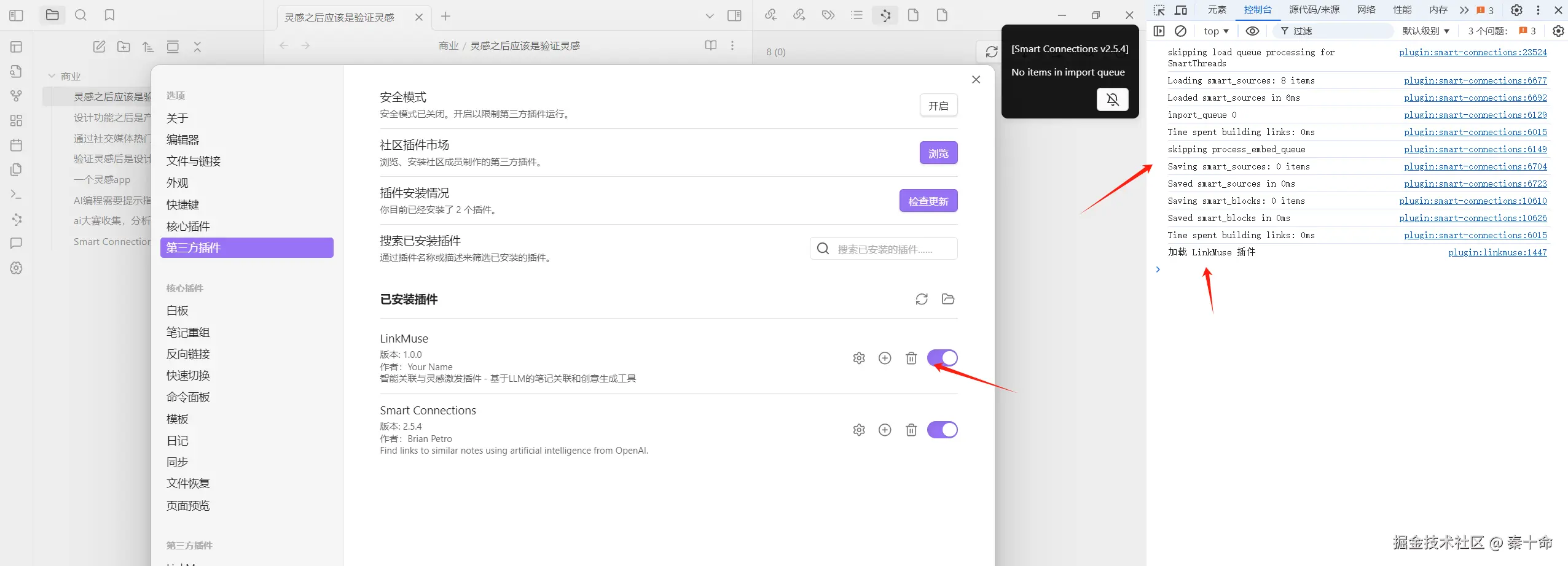The width and height of the screenshot is (1568, 566).
Task: Collapse the 商业 folder
Action: coord(52,76)
